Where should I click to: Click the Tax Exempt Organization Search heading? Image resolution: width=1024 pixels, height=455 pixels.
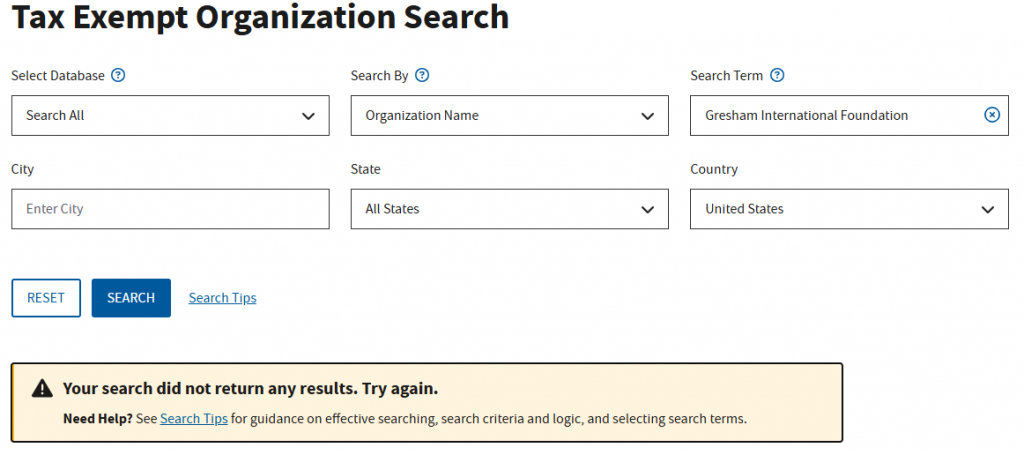click(x=261, y=16)
